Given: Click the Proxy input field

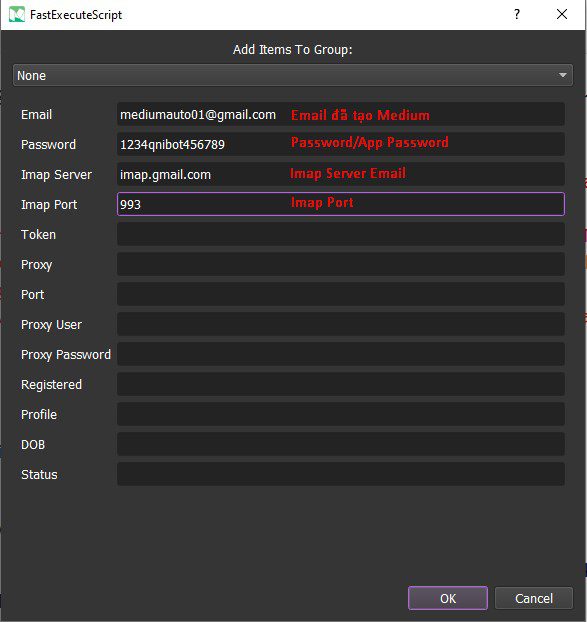Looking at the screenshot, I should pyautogui.click(x=341, y=264).
